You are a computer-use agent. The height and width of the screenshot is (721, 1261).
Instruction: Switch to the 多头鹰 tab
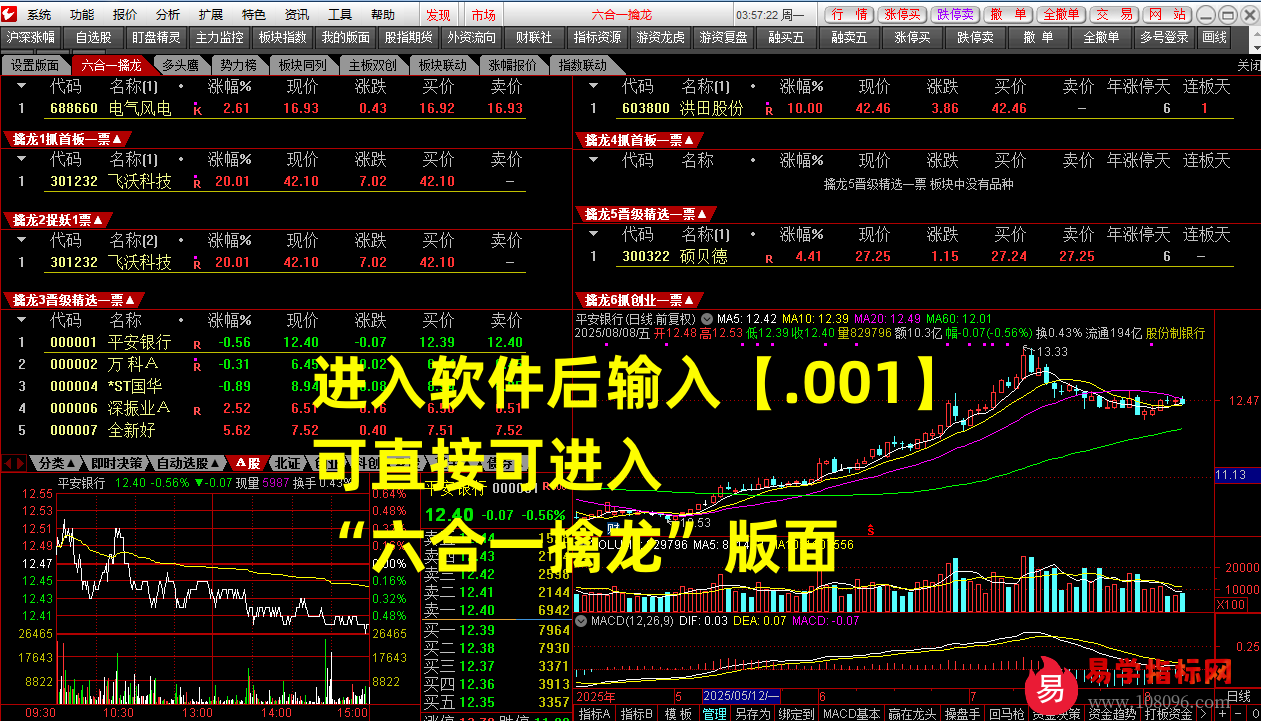(180, 64)
